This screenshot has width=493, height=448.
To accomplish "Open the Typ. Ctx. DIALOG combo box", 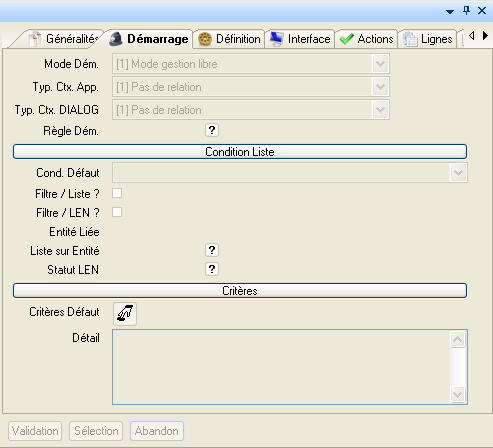I will (251, 110).
